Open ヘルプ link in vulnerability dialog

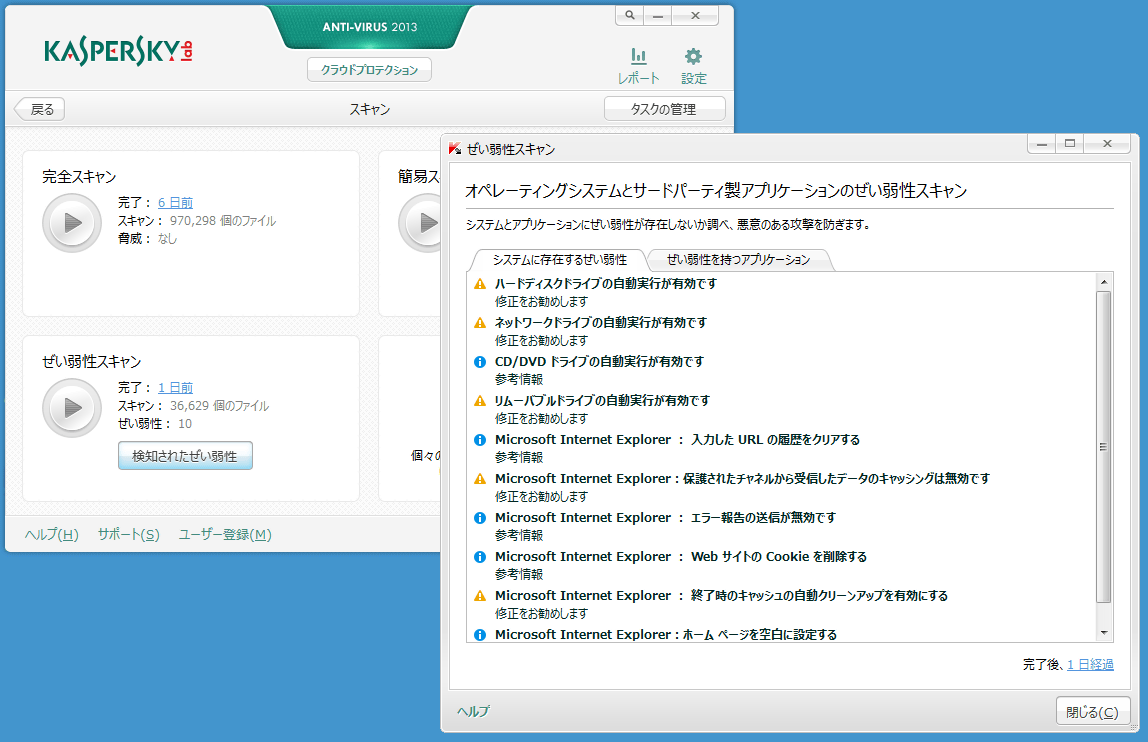point(473,711)
